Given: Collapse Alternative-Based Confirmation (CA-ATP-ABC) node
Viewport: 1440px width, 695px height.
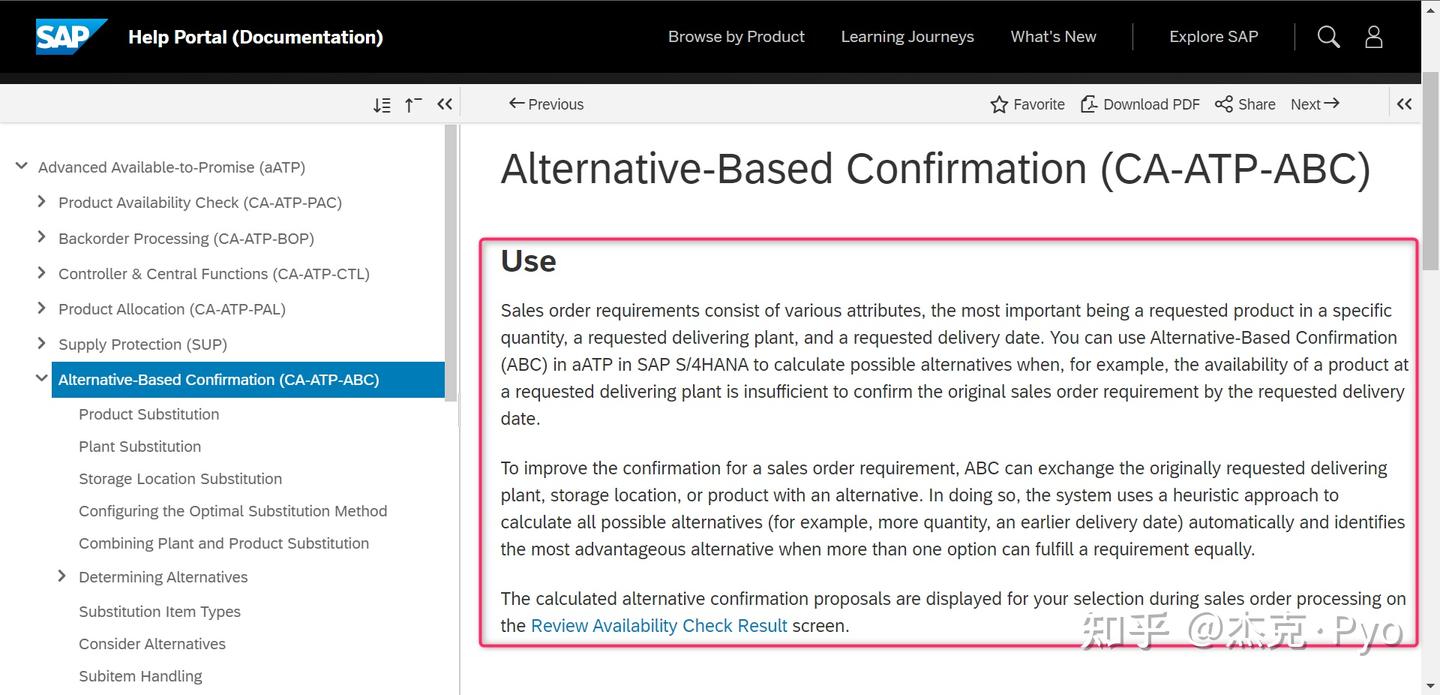Looking at the screenshot, I should tap(41, 378).
